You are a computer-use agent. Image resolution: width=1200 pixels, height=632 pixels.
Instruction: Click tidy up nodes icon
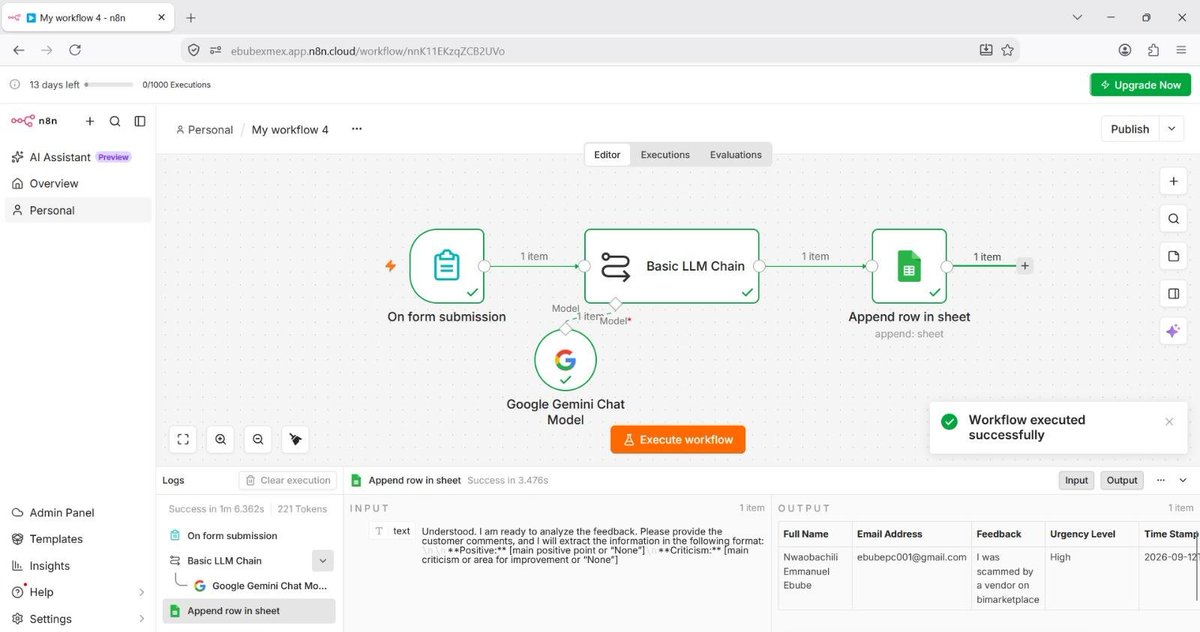[296, 439]
